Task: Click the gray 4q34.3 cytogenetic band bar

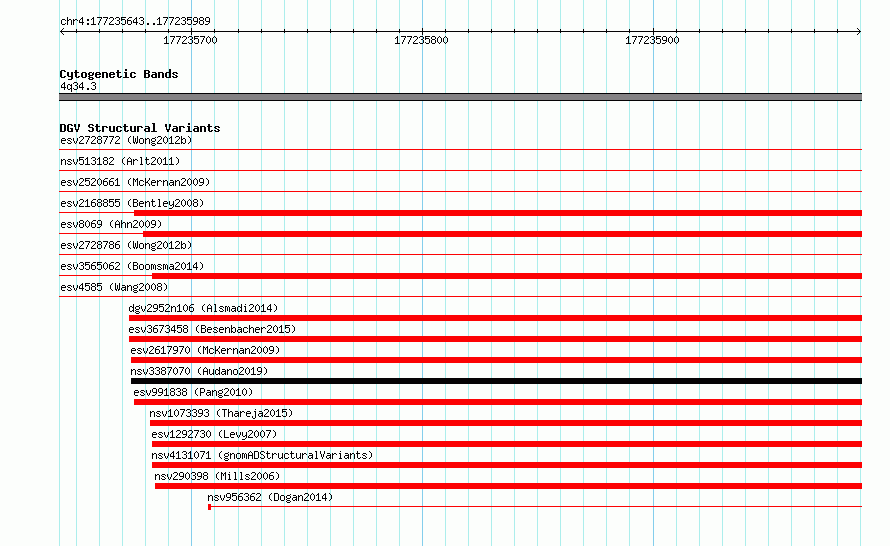Action: click(x=460, y=97)
